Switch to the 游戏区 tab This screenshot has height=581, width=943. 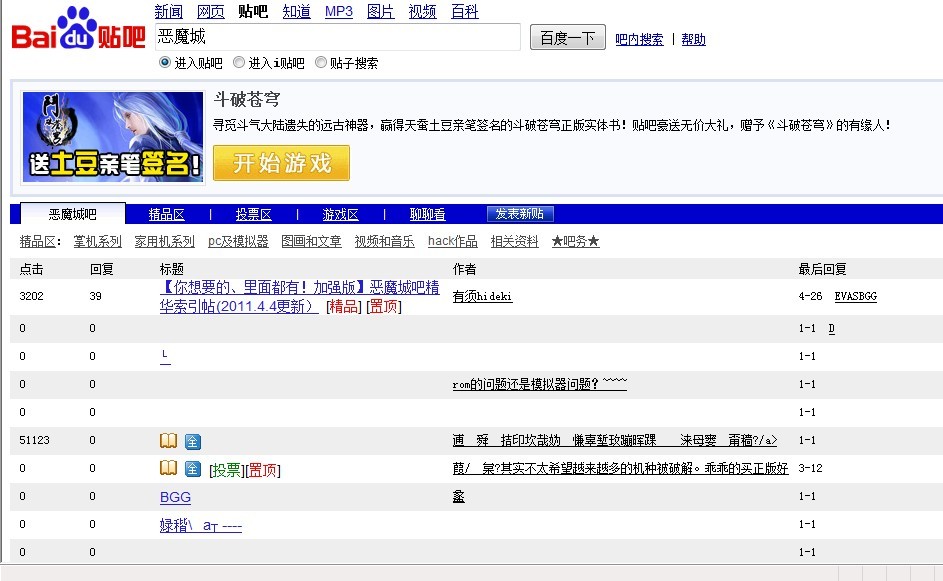click(340, 214)
